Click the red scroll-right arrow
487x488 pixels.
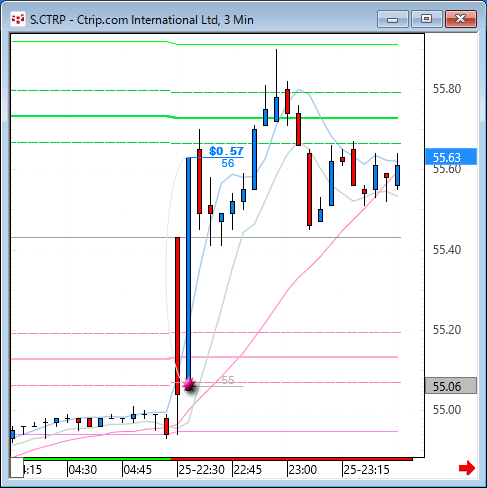(467, 468)
